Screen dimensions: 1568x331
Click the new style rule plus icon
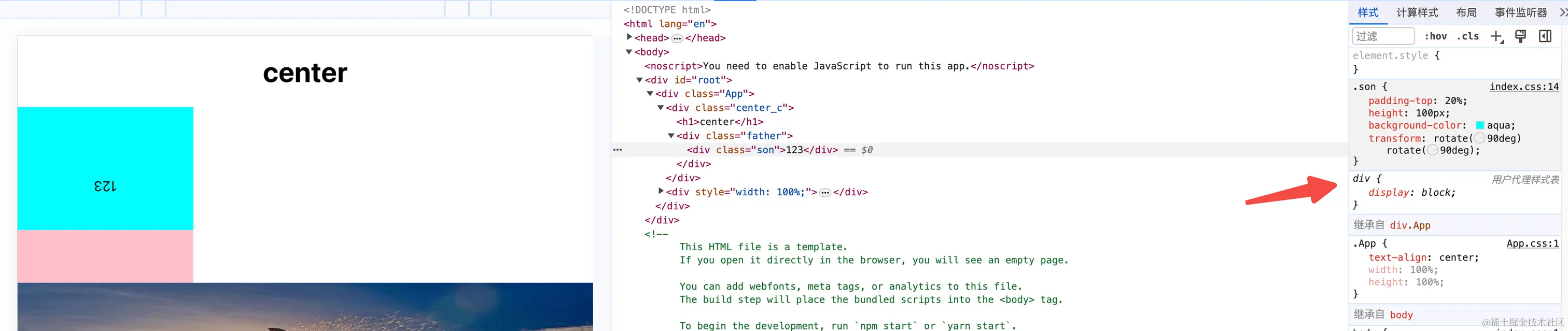(x=1496, y=36)
